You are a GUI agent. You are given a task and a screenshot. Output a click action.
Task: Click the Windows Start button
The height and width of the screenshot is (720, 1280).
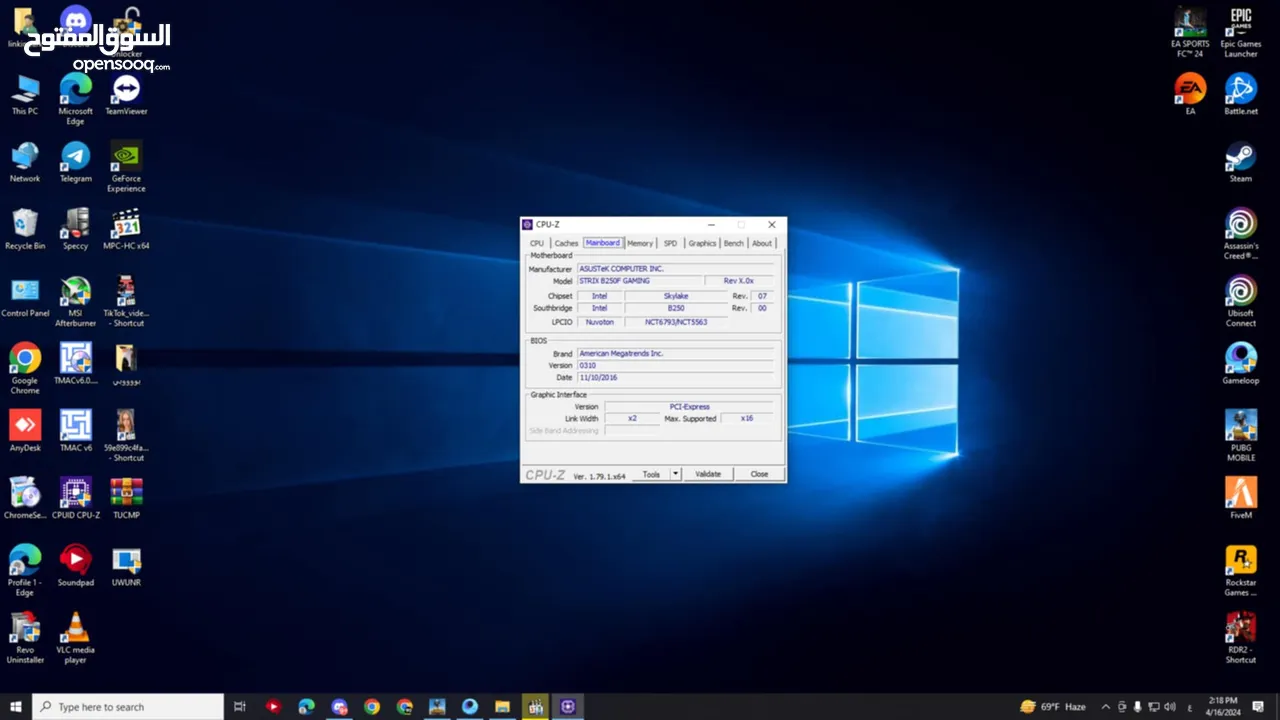pos(16,707)
